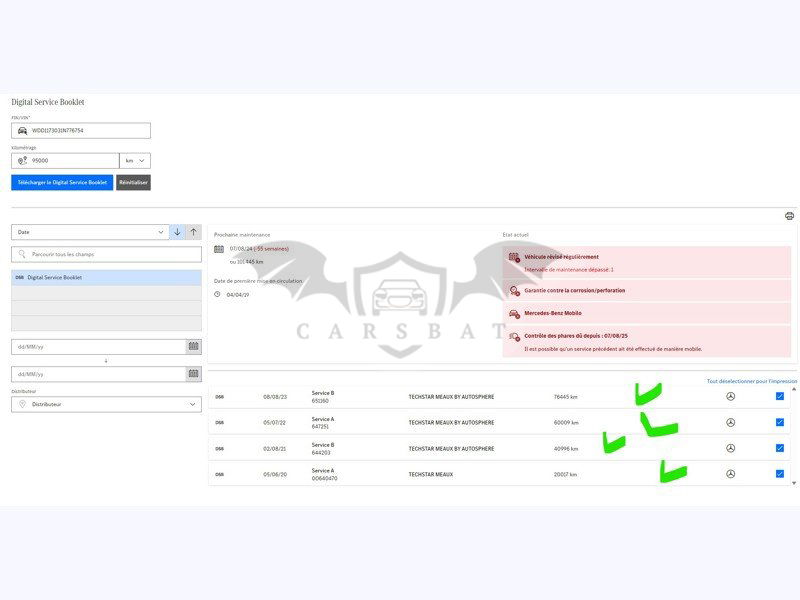Screen dimensions: 800x600
Task: Uncheck the 08/08/23 Service B print checkbox
Action: (x=779, y=397)
